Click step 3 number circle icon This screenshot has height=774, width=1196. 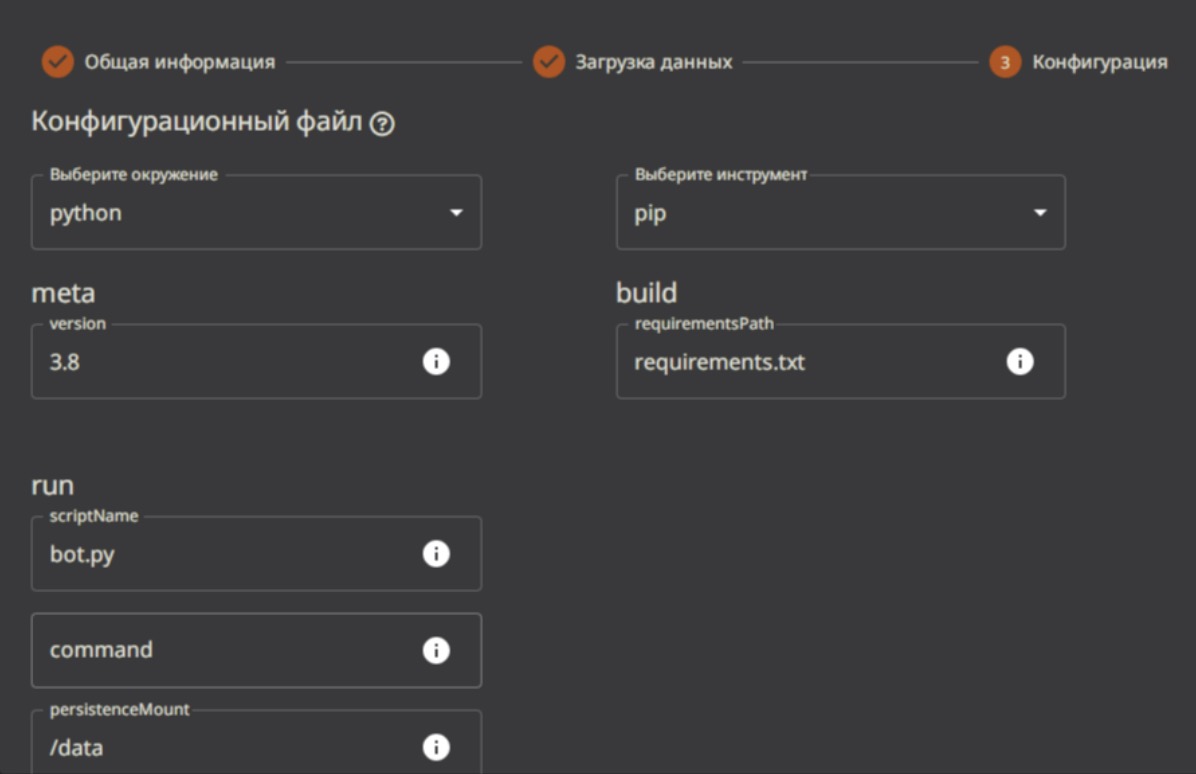[x=1005, y=62]
